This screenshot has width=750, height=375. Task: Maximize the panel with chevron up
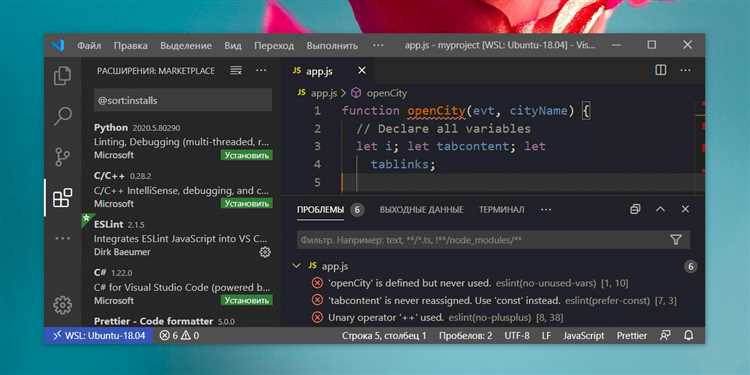[x=661, y=210]
